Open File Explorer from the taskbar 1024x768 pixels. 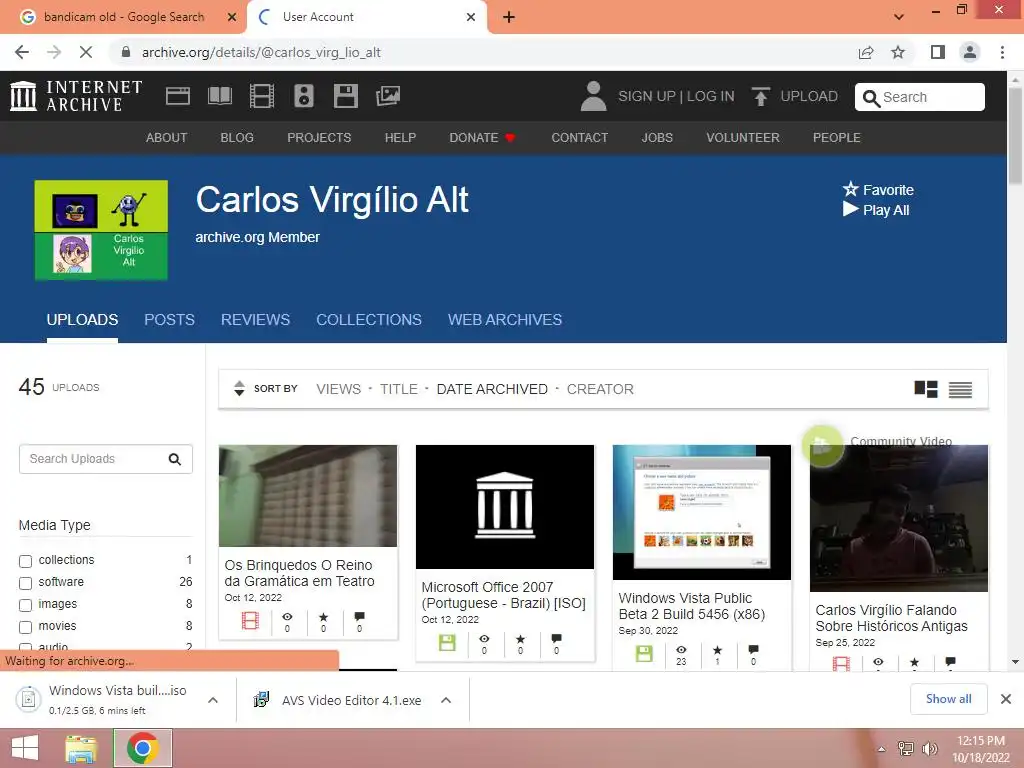(81, 748)
